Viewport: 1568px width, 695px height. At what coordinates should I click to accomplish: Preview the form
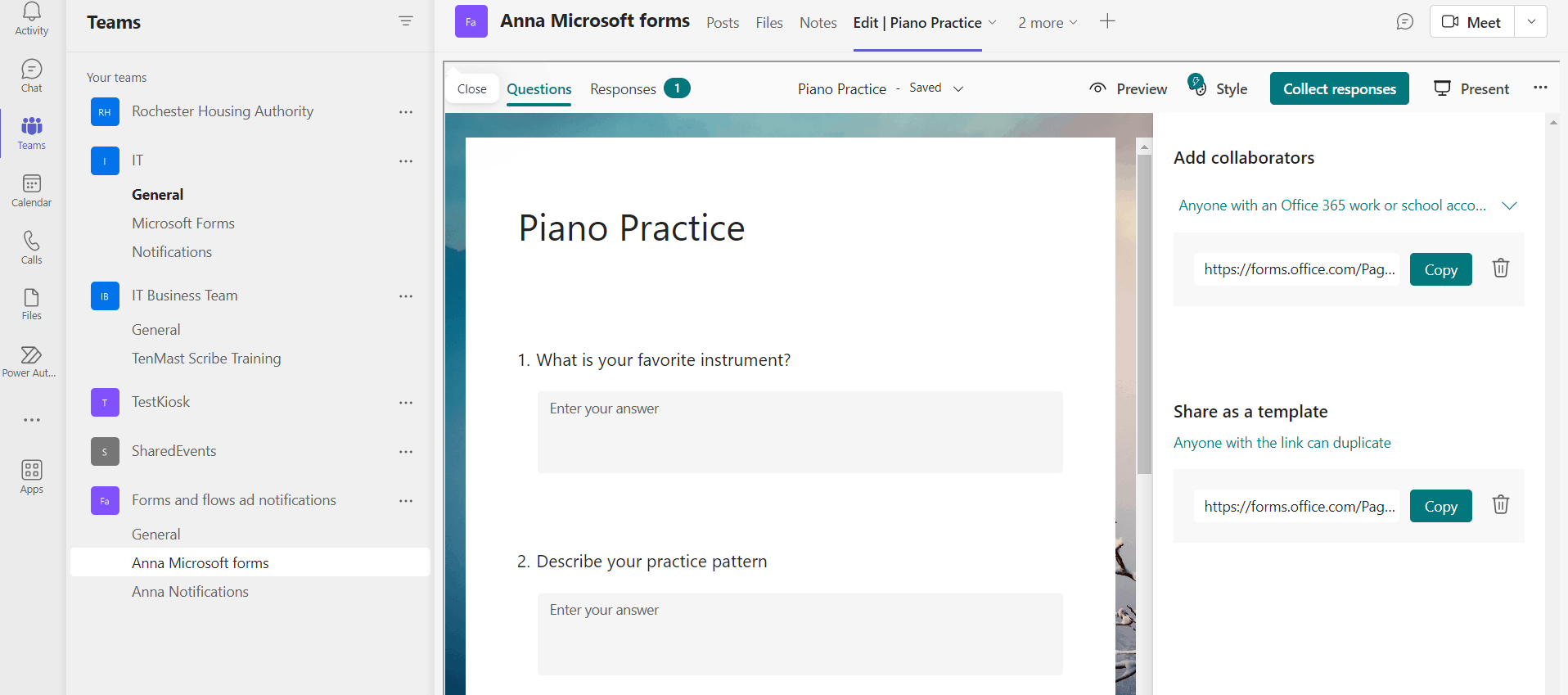tap(1128, 88)
